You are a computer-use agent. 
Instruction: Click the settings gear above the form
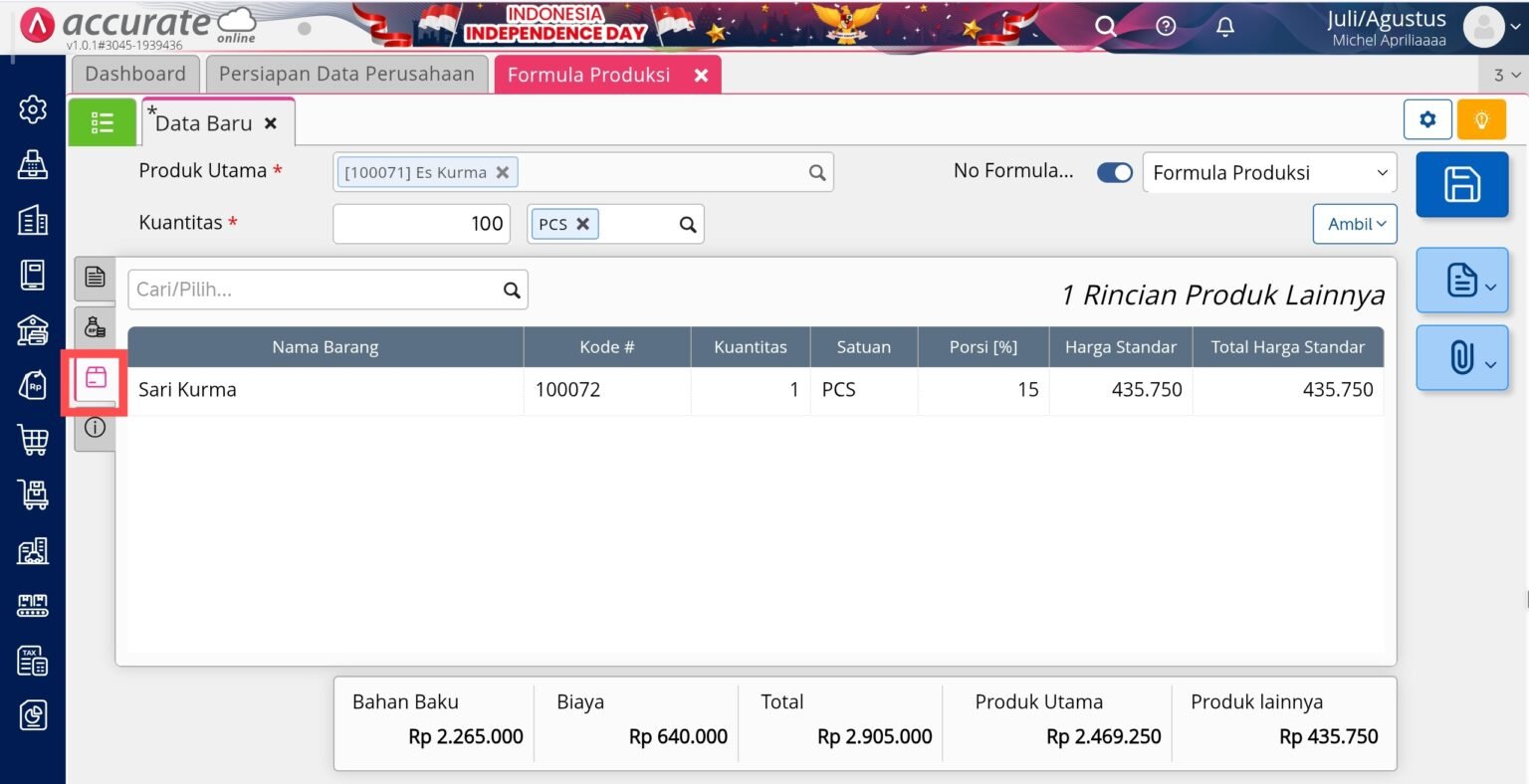(1427, 118)
